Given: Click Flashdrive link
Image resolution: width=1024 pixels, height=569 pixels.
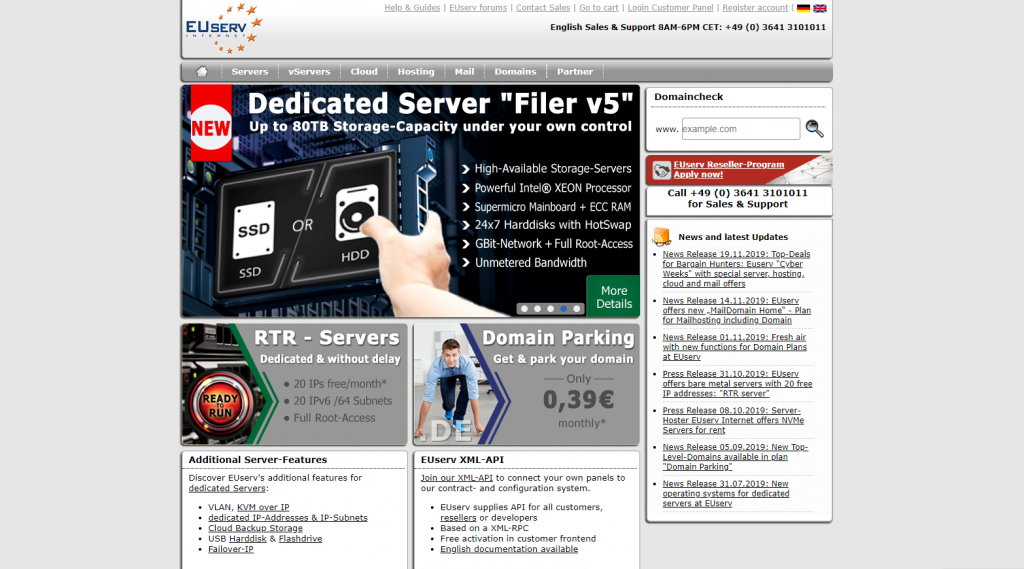Looking at the screenshot, I should pos(300,538).
